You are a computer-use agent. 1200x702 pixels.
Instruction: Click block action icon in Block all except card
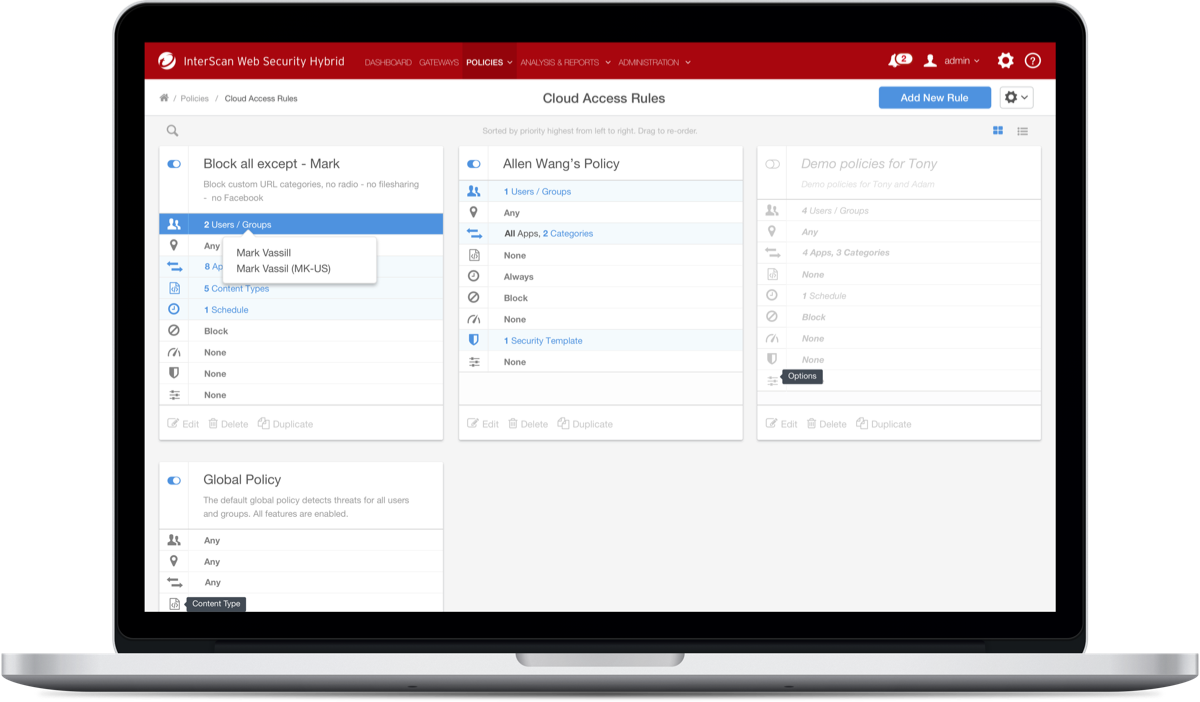[174, 331]
